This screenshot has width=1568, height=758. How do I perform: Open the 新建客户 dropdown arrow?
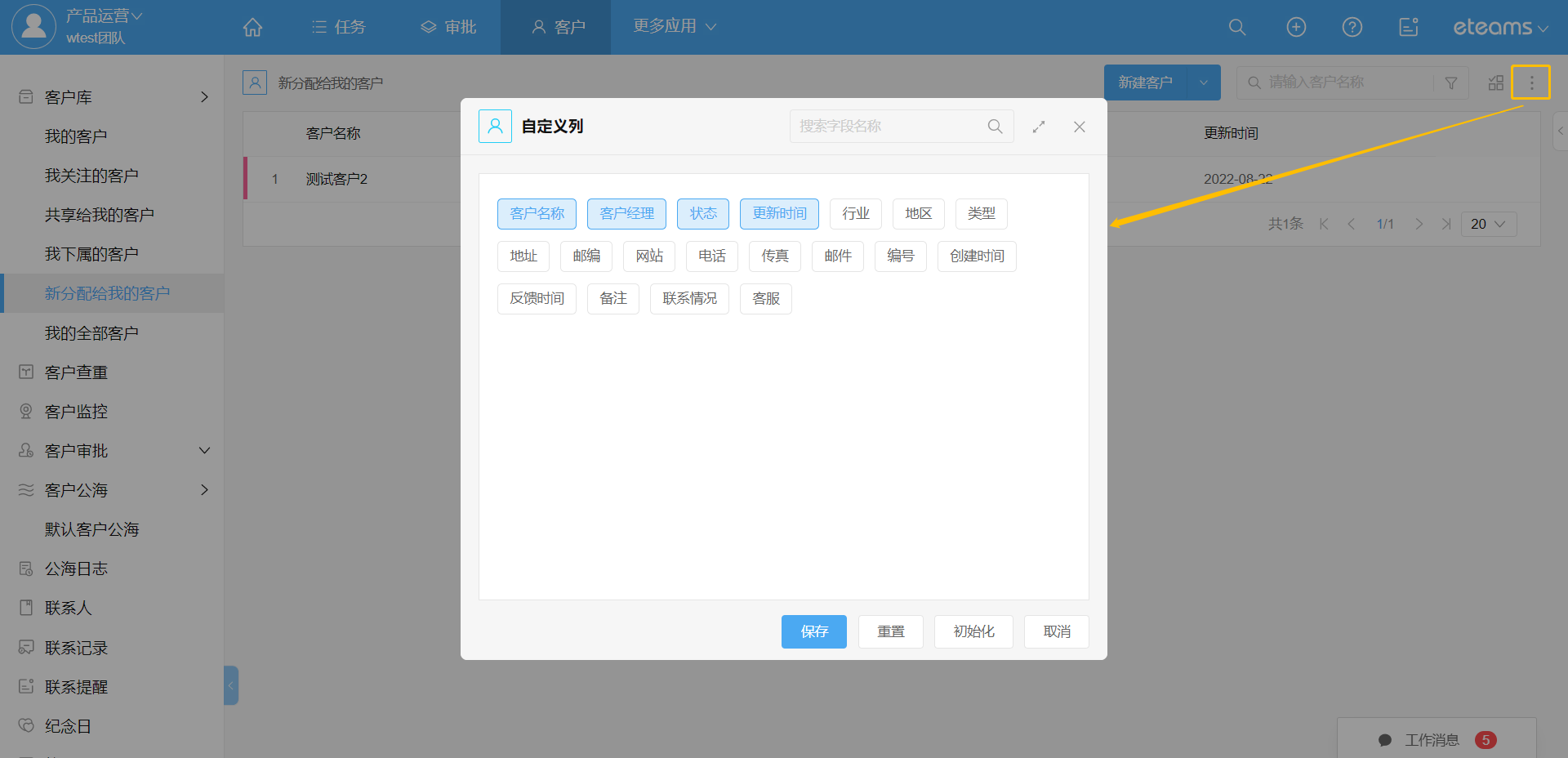(1203, 82)
